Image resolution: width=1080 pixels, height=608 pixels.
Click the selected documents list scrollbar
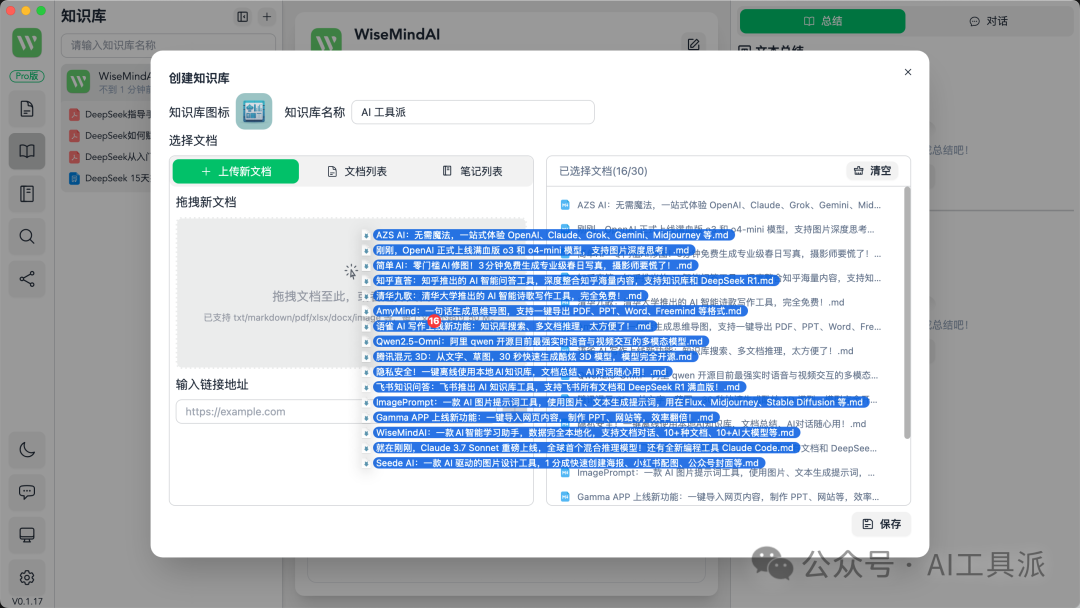coord(906,312)
